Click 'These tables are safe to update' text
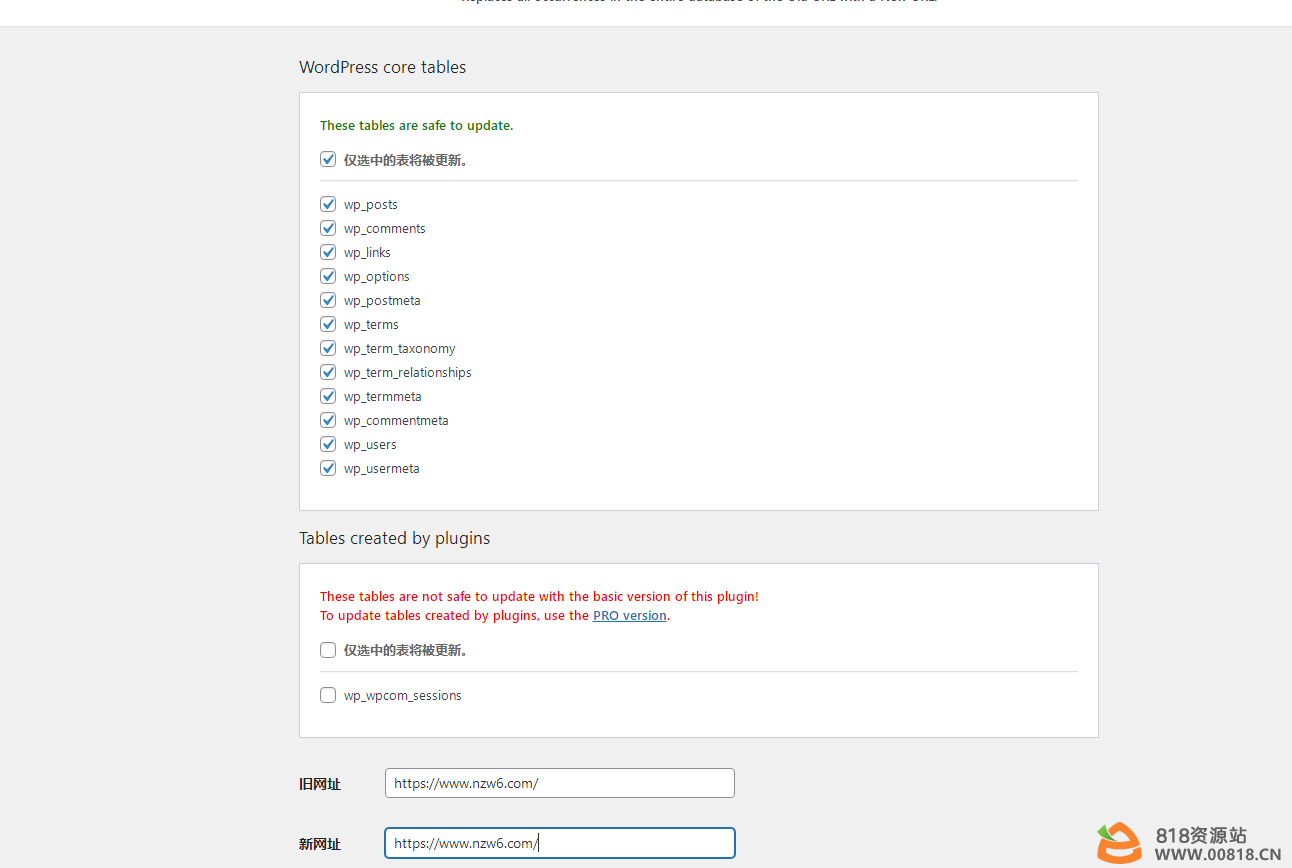This screenshot has height=868, width=1292. pos(416,126)
